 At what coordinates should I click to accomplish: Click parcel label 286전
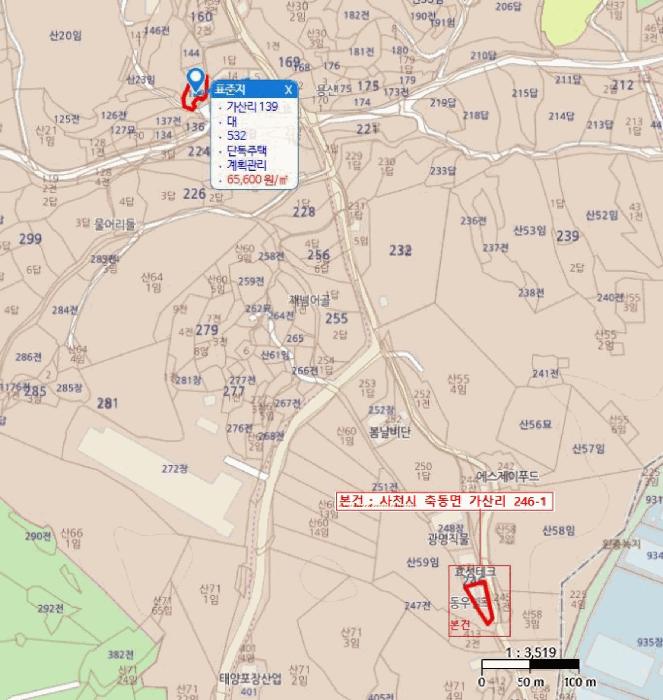29,357
